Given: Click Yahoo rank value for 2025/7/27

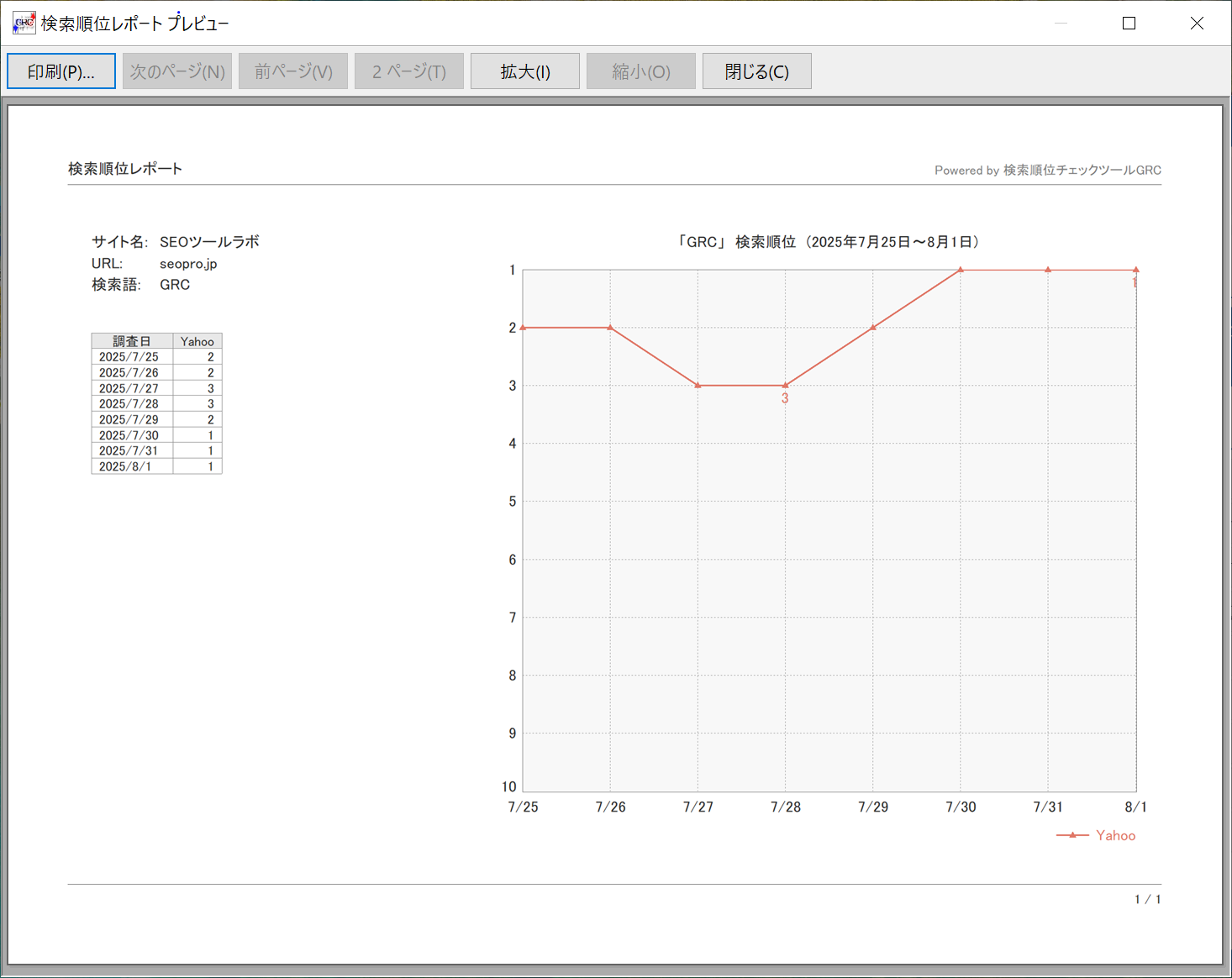Looking at the screenshot, I should tap(211, 388).
